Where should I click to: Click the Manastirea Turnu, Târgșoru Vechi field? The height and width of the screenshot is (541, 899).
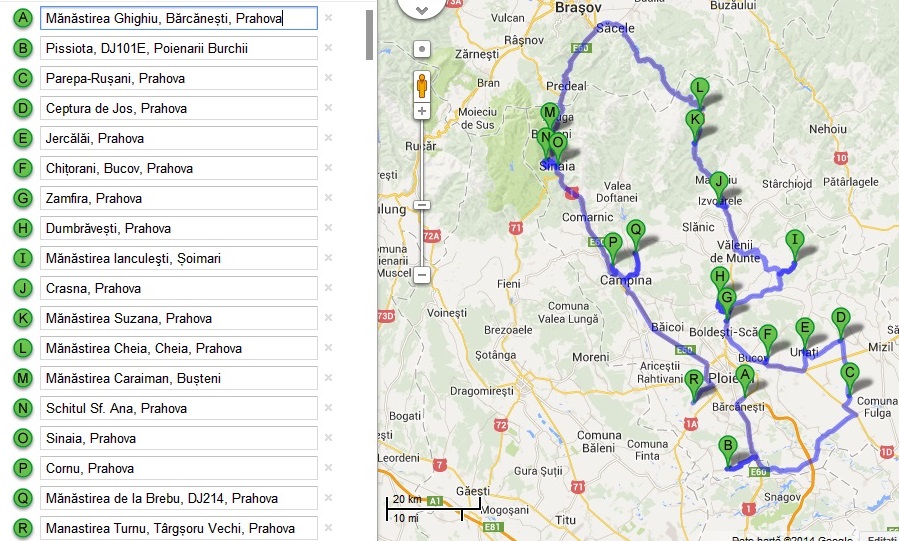click(178, 528)
